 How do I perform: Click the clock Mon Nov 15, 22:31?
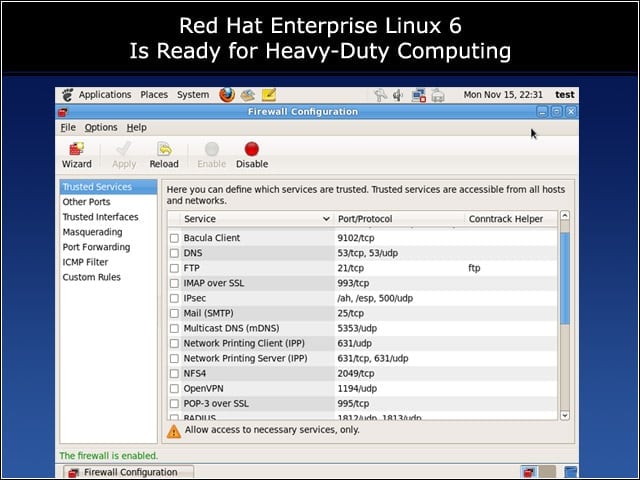(x=503, y=95)
